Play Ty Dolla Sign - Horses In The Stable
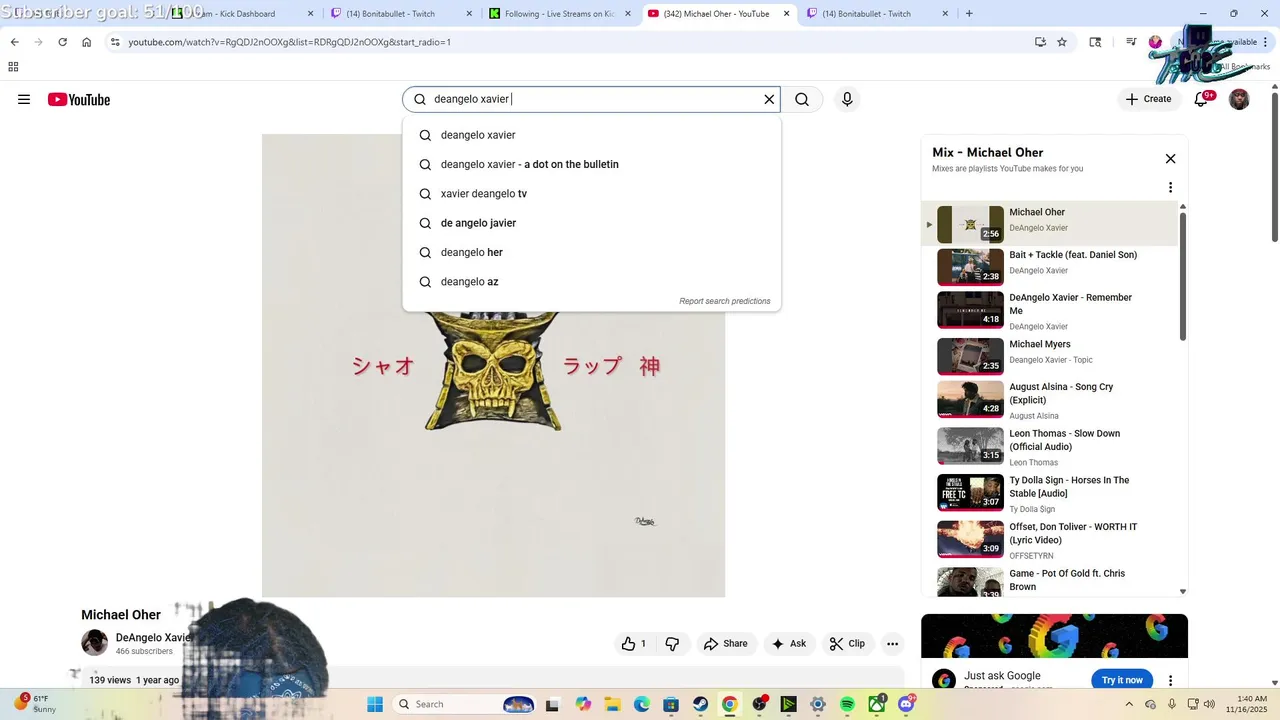This screenshot has width=1280, height=720. [x=1050, y=493]
